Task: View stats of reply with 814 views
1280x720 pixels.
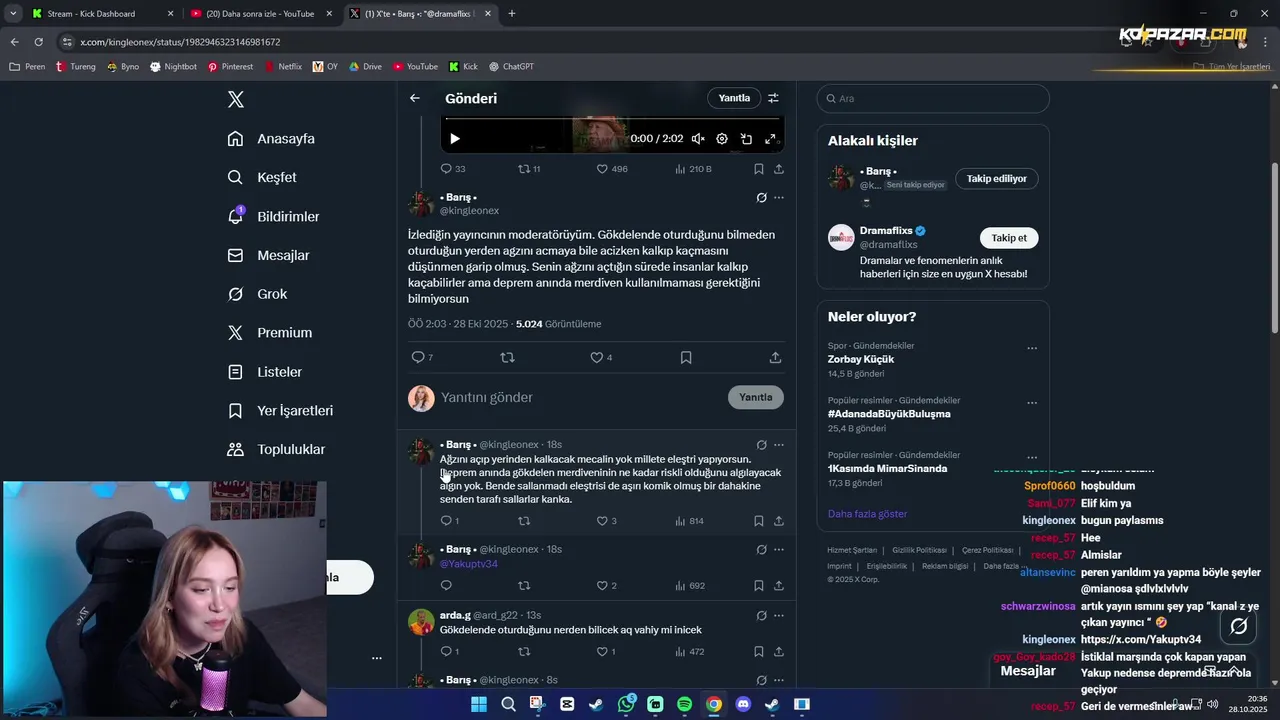Action: pos(689,521)
